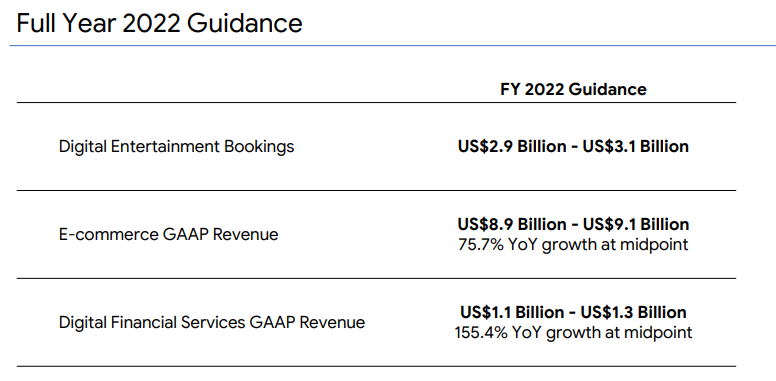Click the Full Year 2022 Guidance title
The height and width of the screenshot is (381, 776).
(159, 24)
